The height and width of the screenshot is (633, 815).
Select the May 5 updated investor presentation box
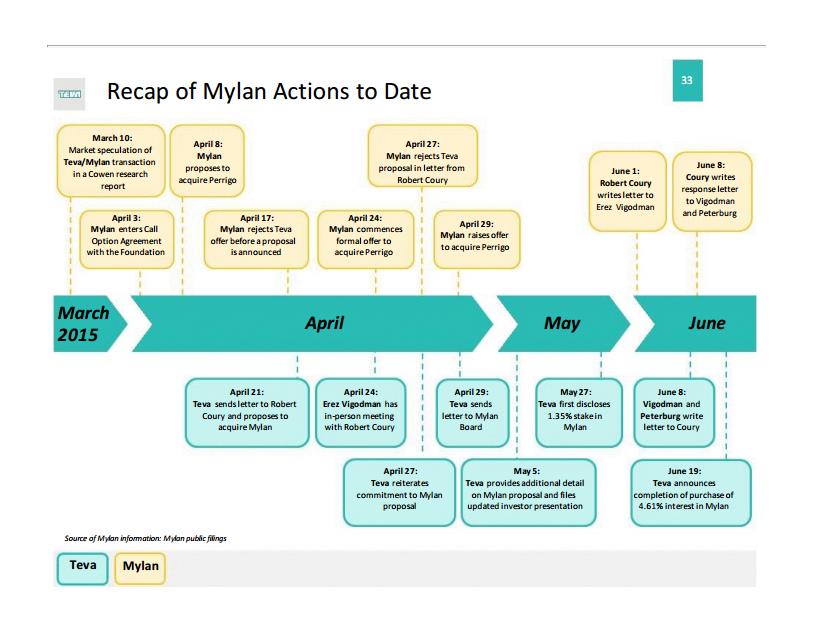point(527,492)
